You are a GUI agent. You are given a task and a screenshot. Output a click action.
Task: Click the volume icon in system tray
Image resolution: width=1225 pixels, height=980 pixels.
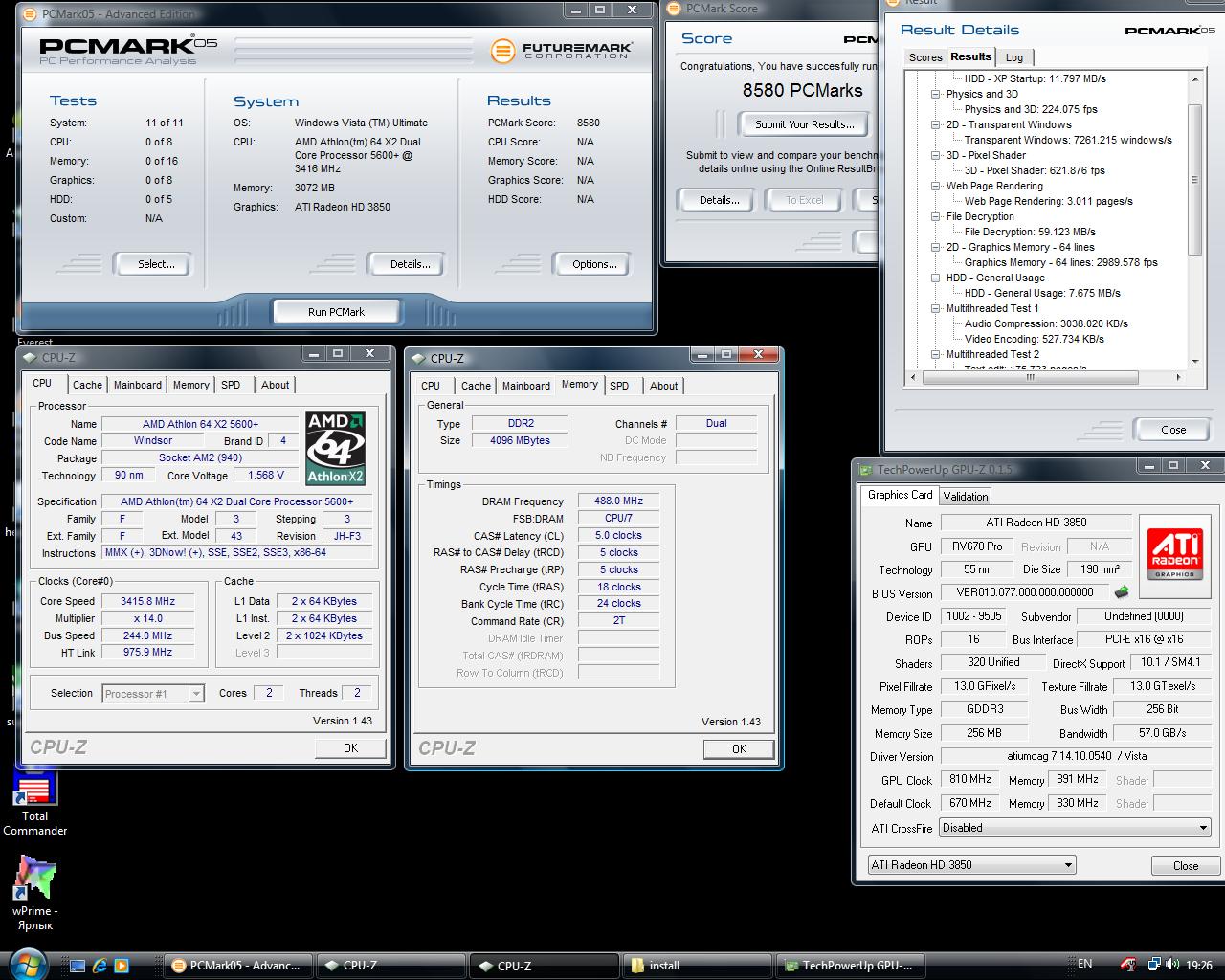[1173, 965]
